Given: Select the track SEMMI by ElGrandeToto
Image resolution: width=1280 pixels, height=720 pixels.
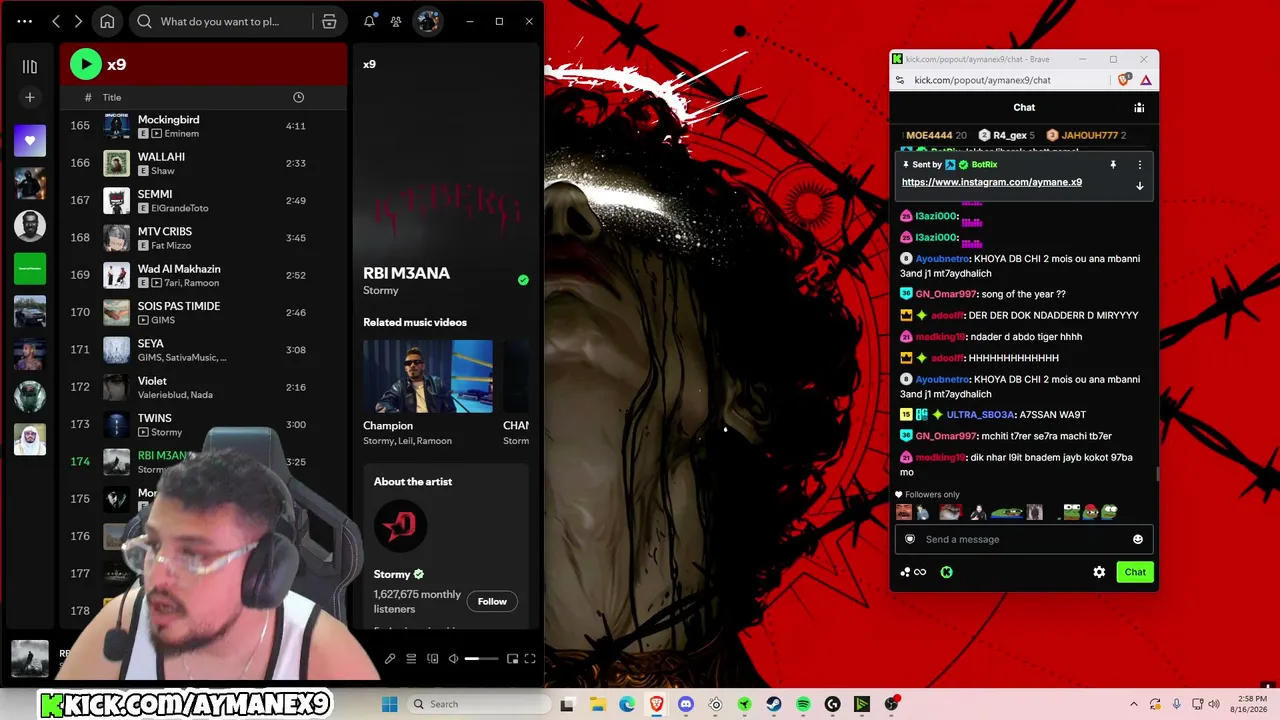Looking at the screenshot, I should pyautogui.click(x=203, y=200).
